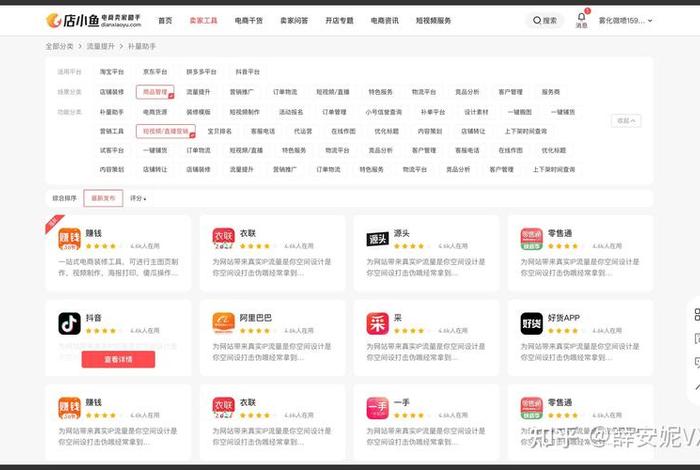Click the description text on 采 card

click(x=426, y=352)
